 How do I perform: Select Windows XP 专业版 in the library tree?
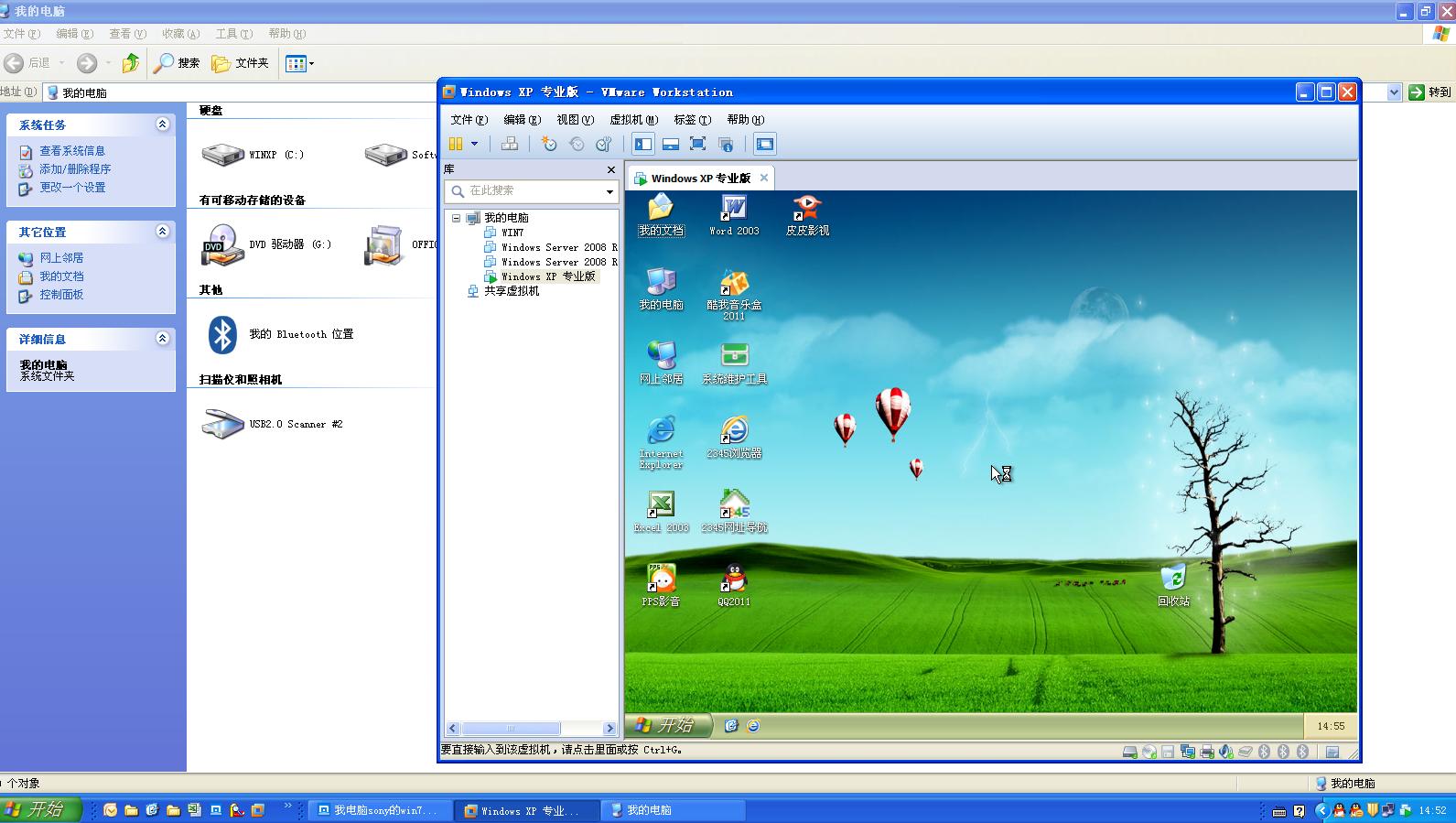[540, 276]
